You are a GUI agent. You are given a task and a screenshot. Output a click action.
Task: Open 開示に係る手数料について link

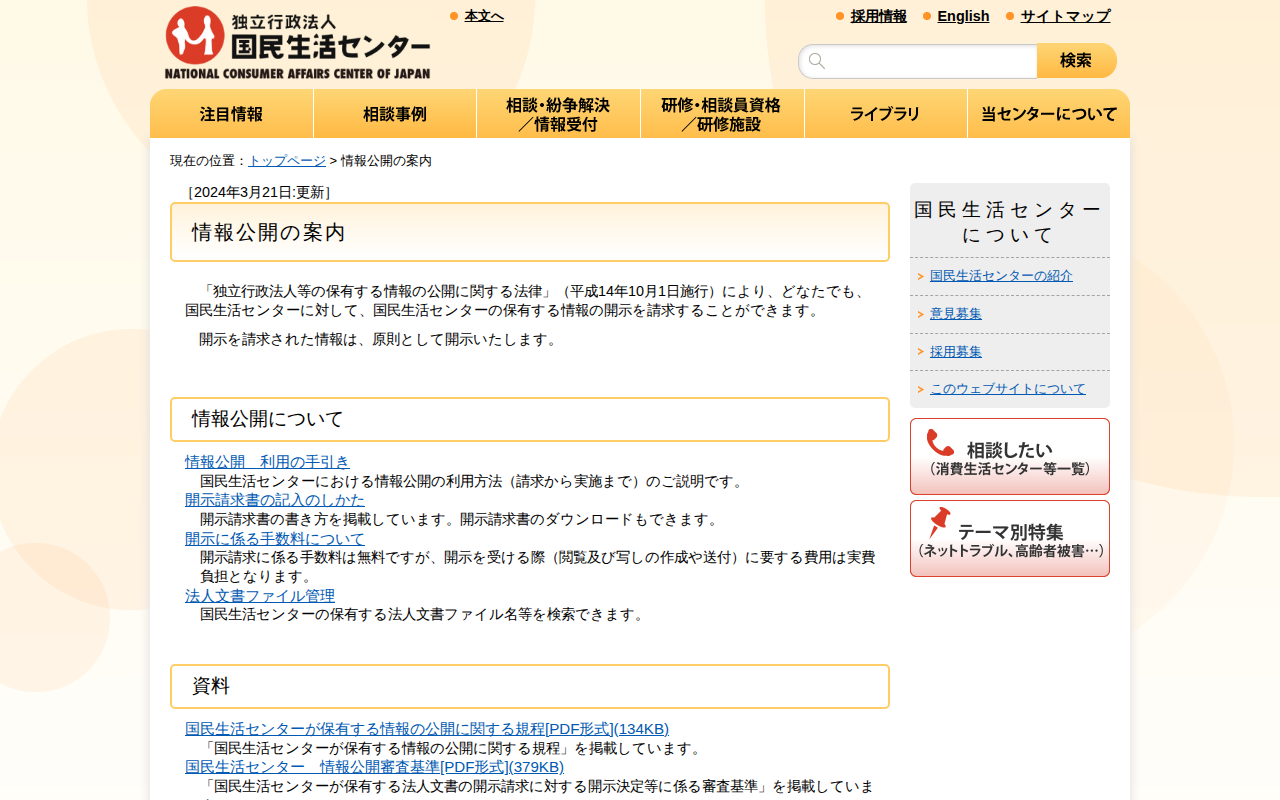(x=275, y=539)
